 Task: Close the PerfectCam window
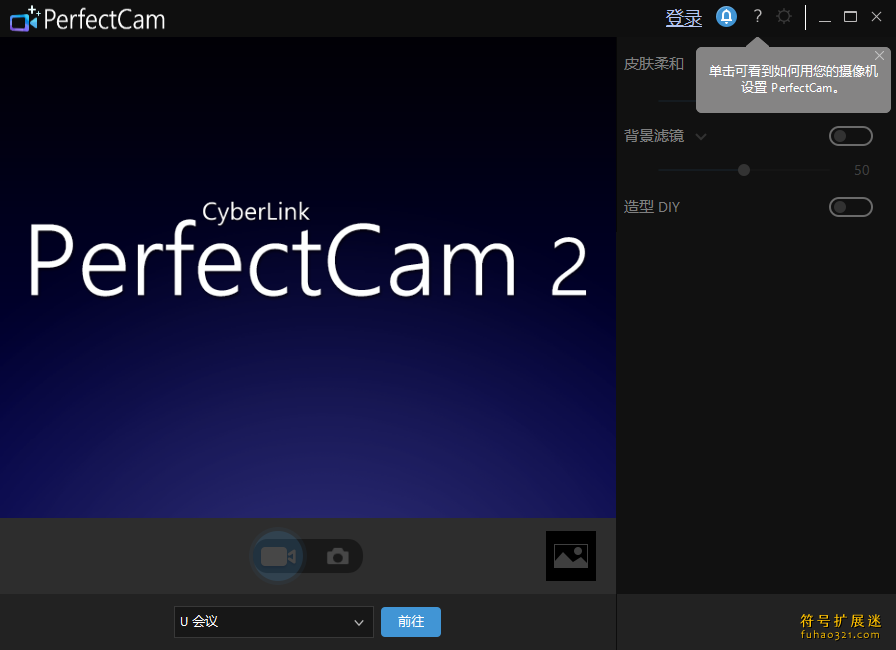[x=876, y=17]
